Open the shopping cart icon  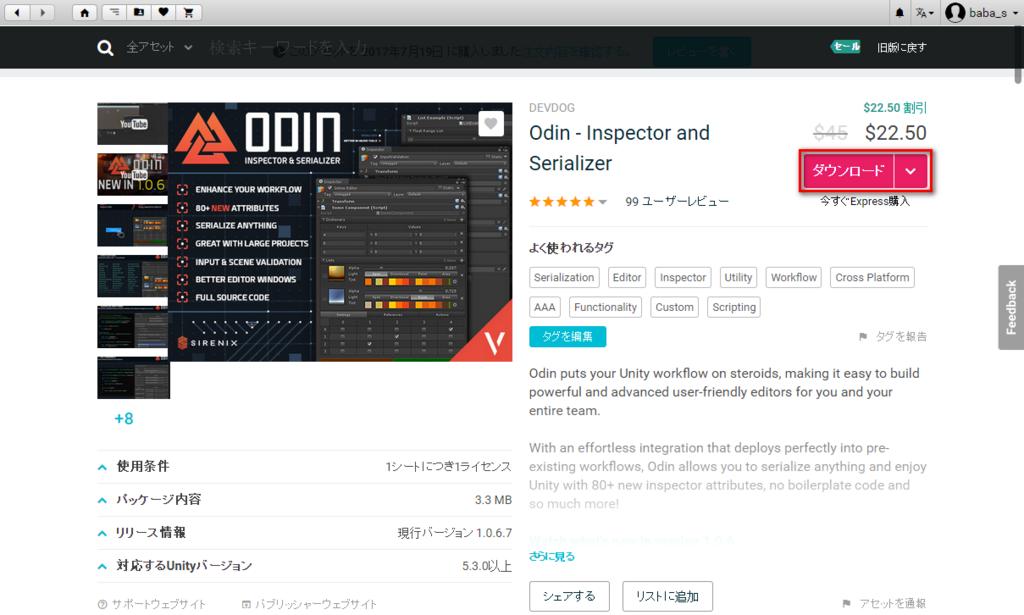click(x=188, y=12)
